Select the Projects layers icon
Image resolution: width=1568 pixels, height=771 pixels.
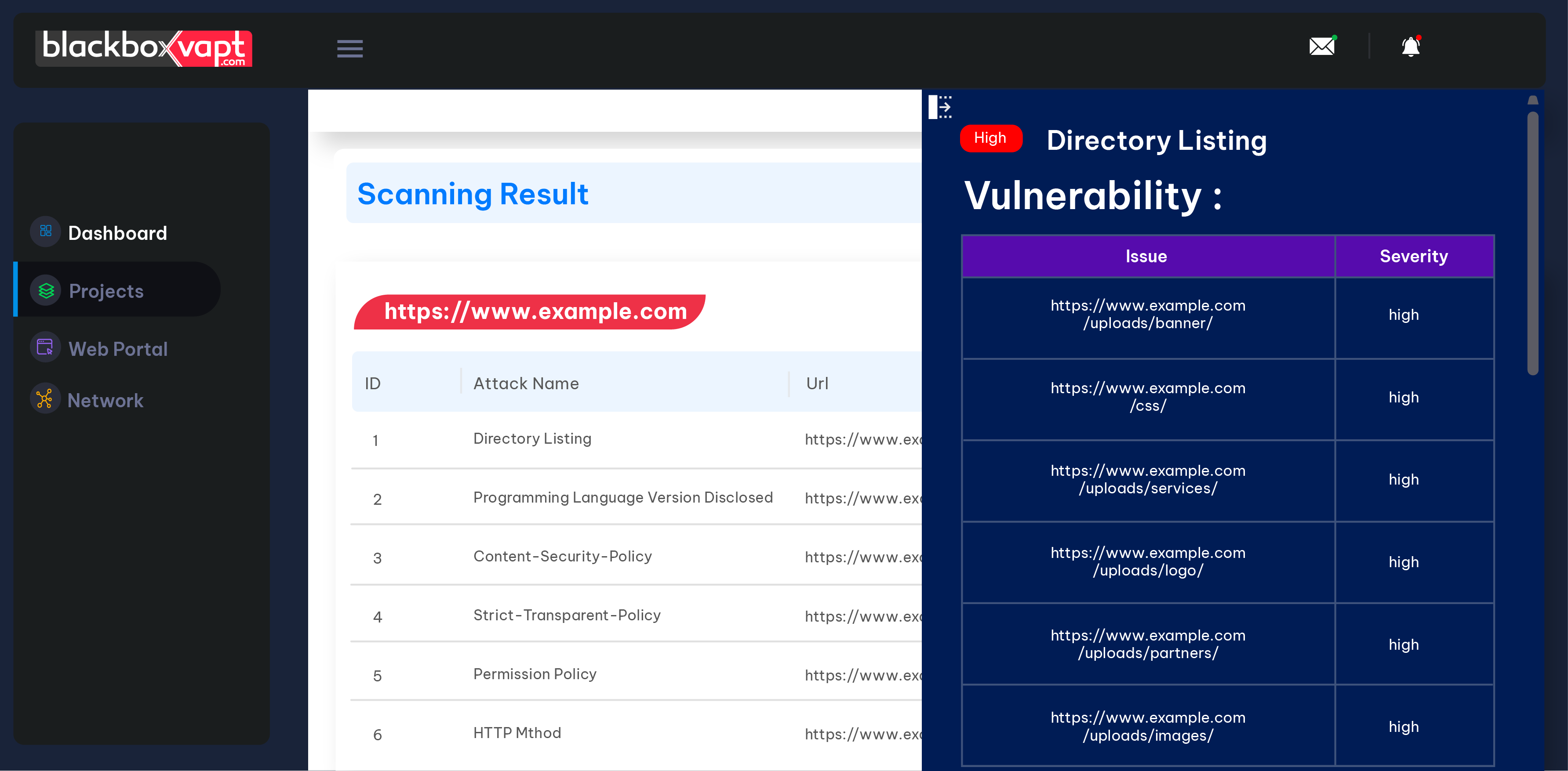[46, 290]
